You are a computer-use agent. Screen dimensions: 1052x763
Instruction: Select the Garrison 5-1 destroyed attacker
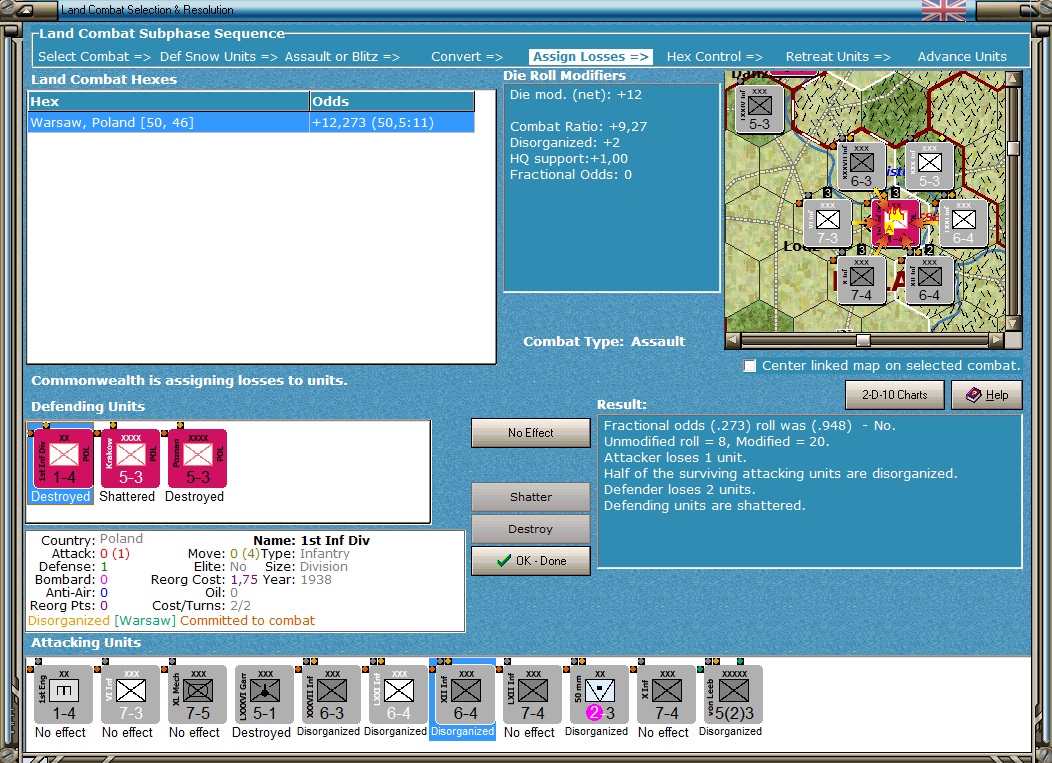tap(264, 695)
